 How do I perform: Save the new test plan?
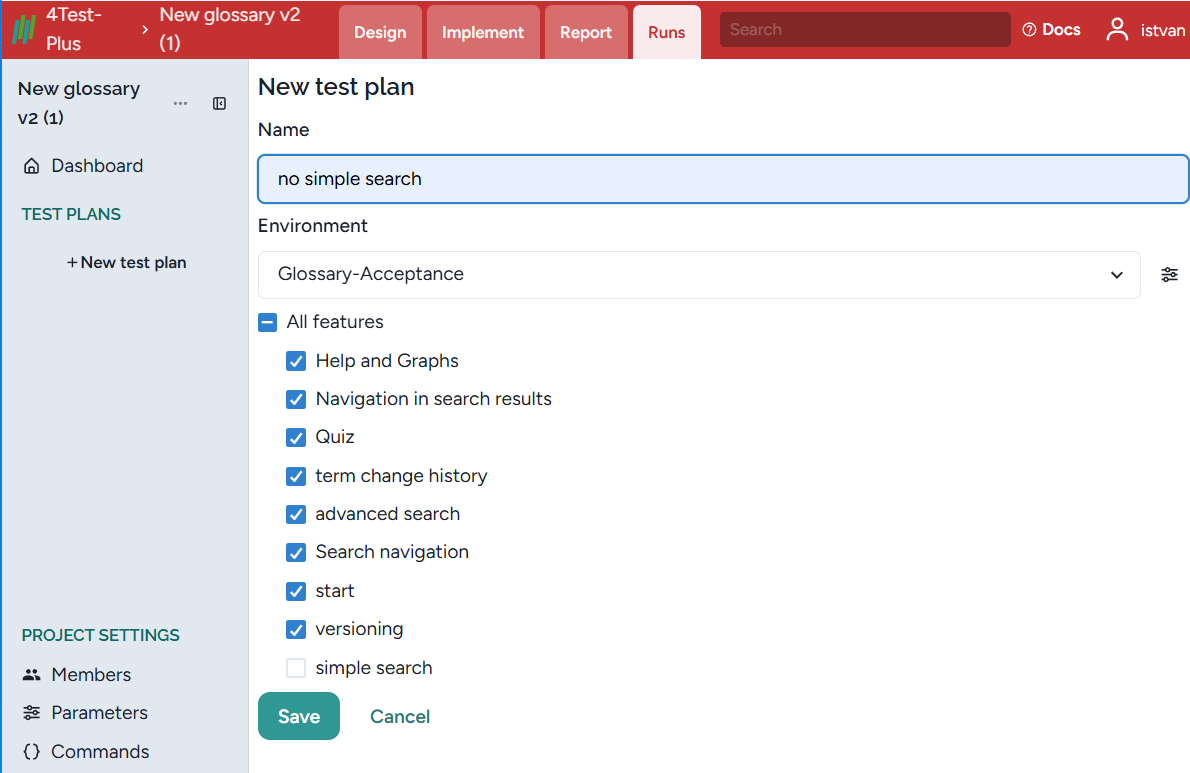pyautogui.click(x=299, y=716)
